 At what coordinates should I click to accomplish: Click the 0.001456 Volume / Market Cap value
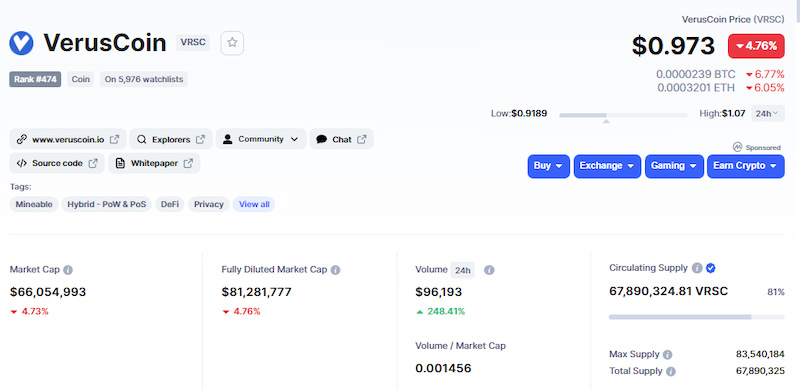click(x=443, y=368)
